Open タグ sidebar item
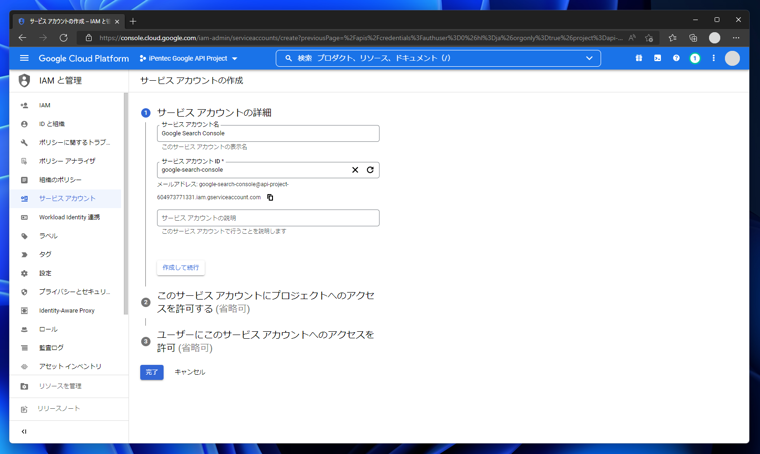This screenshot has width=760, height=454. click(x=66, y=254)
